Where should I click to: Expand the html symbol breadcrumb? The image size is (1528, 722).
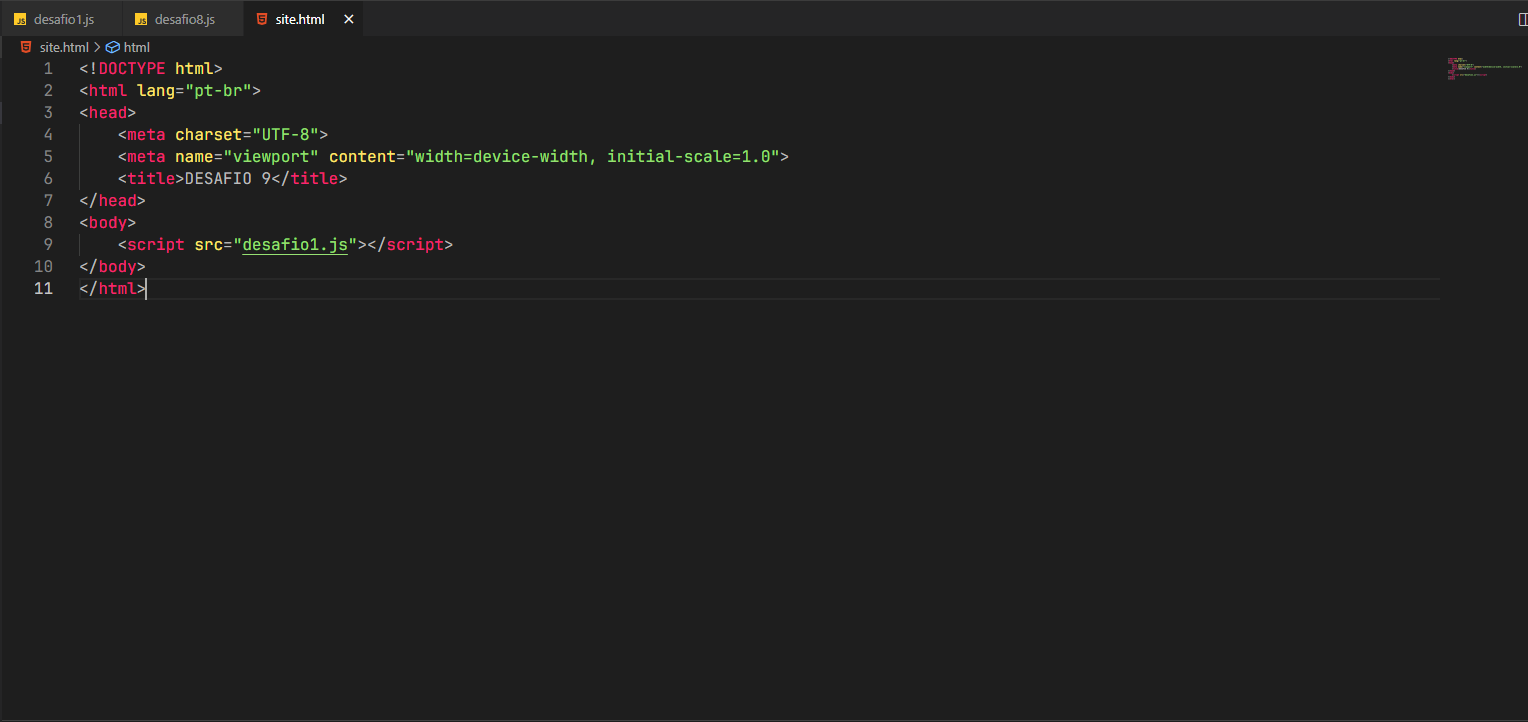(x=137, y=47)
